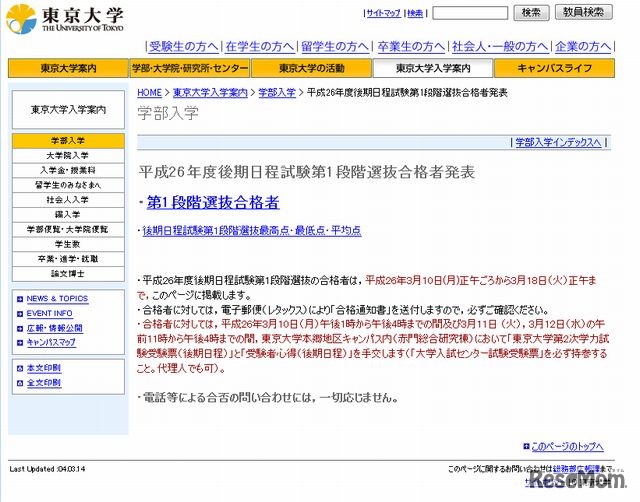Viewport: 640px width, 502px height.
Task: Select 卒業・進学・就職 in the sidebar
Action: point(68,259)
